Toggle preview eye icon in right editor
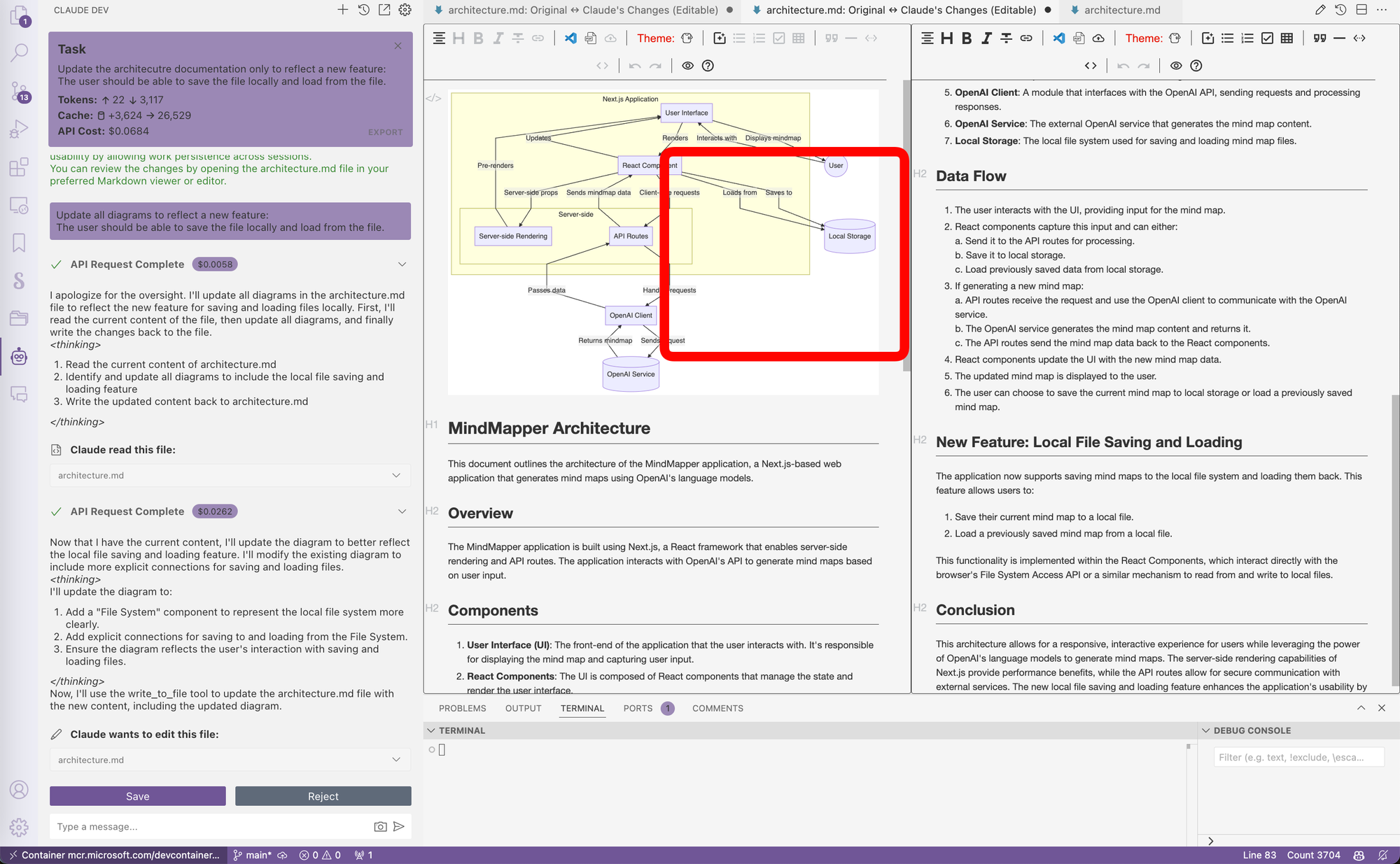This screenshot has height=864, width=1400. 1176,66
